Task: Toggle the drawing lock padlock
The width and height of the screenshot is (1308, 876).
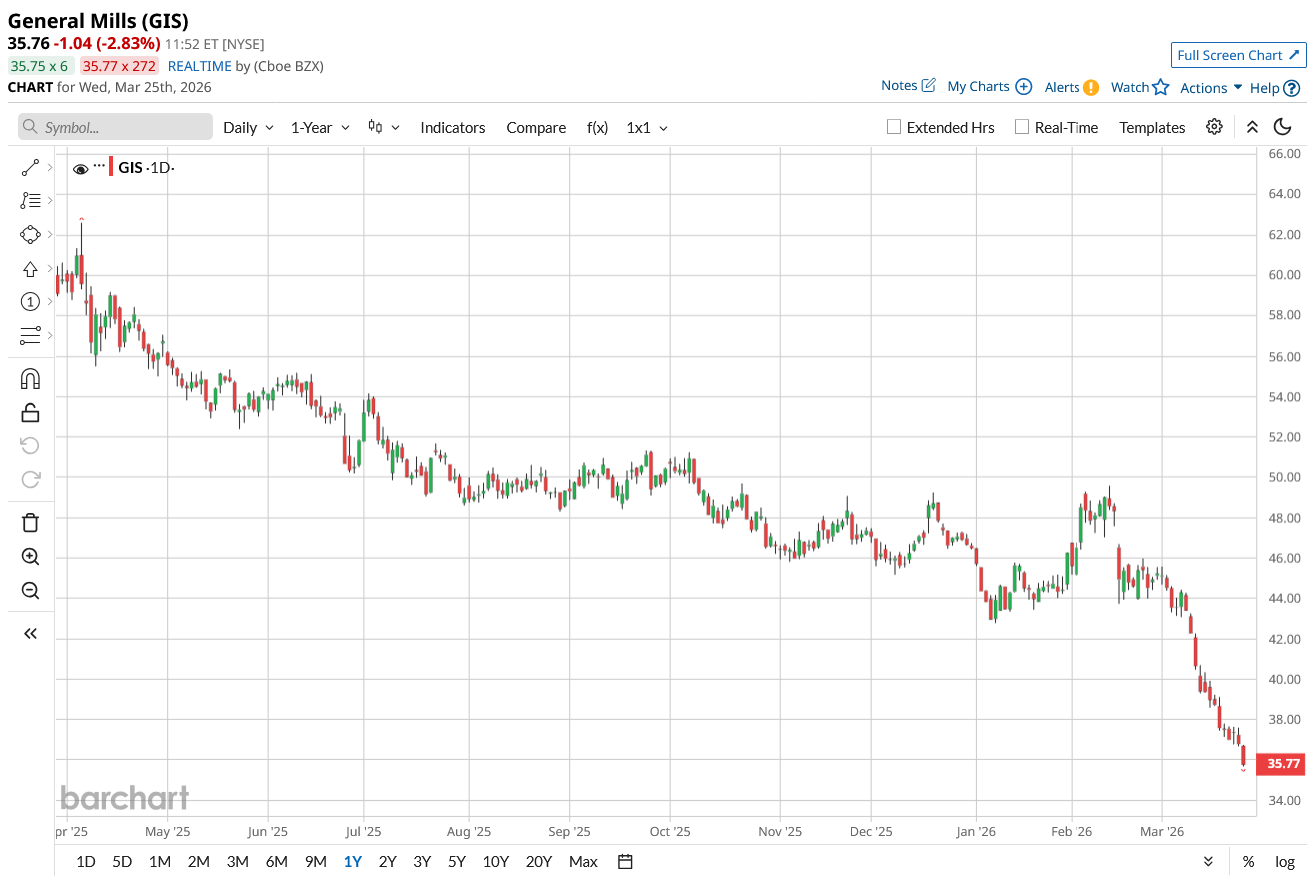Action: 30,412
